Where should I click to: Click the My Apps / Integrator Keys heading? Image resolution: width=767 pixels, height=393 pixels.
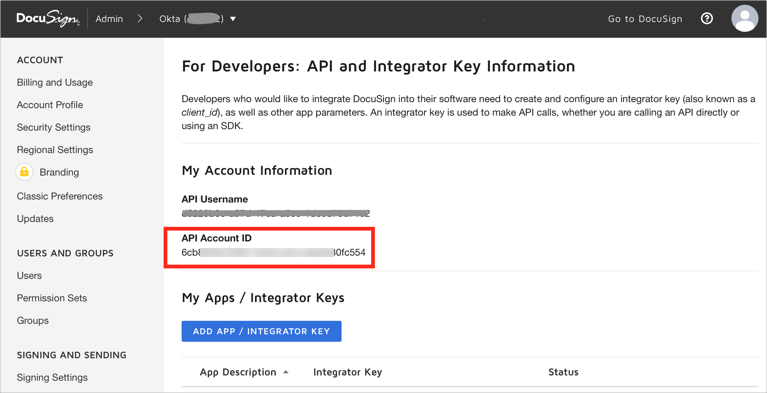(263, 298)
